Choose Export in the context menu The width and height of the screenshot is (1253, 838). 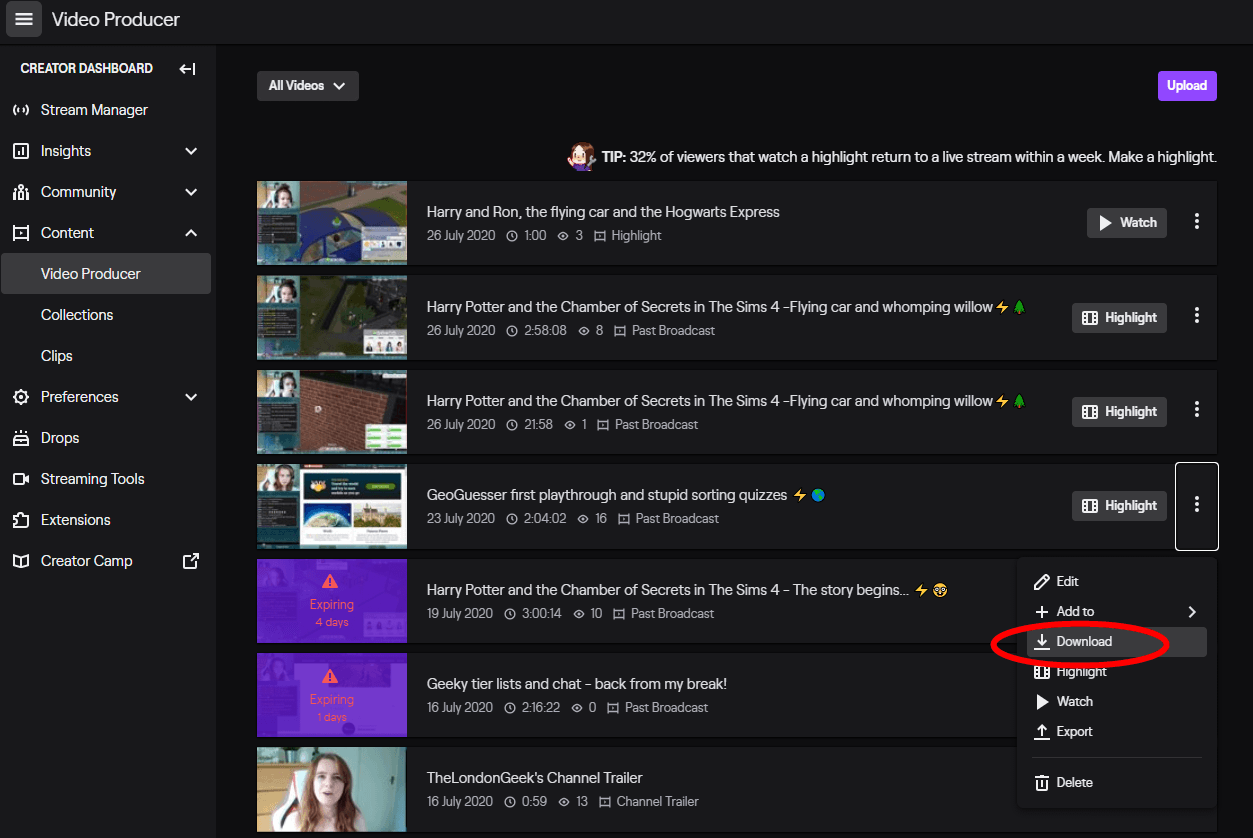tap(1116, 732)
